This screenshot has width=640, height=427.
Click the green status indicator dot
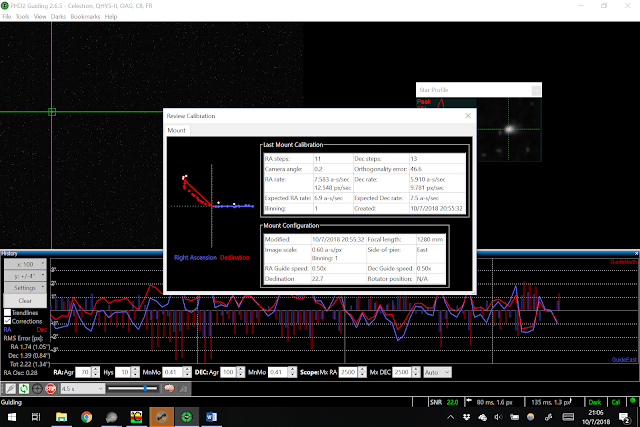click(633, 401)
